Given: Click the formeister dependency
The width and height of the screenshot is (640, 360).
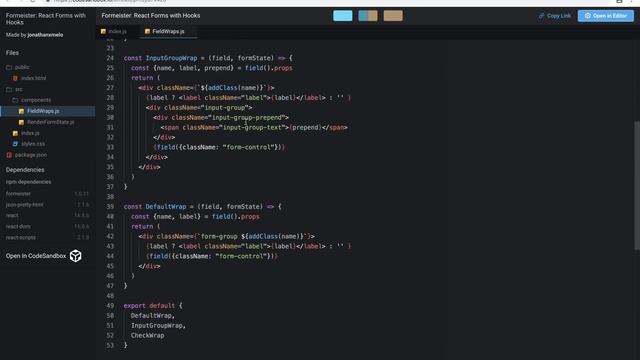Looking at the screenshot, I should [47, 194].
